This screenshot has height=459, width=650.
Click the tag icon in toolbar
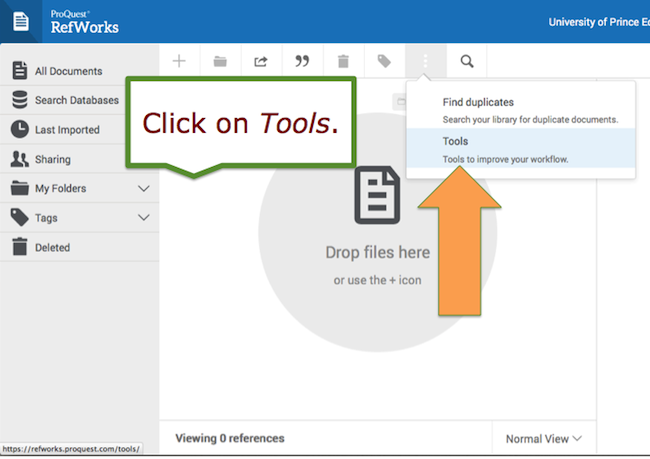point(384,61)
